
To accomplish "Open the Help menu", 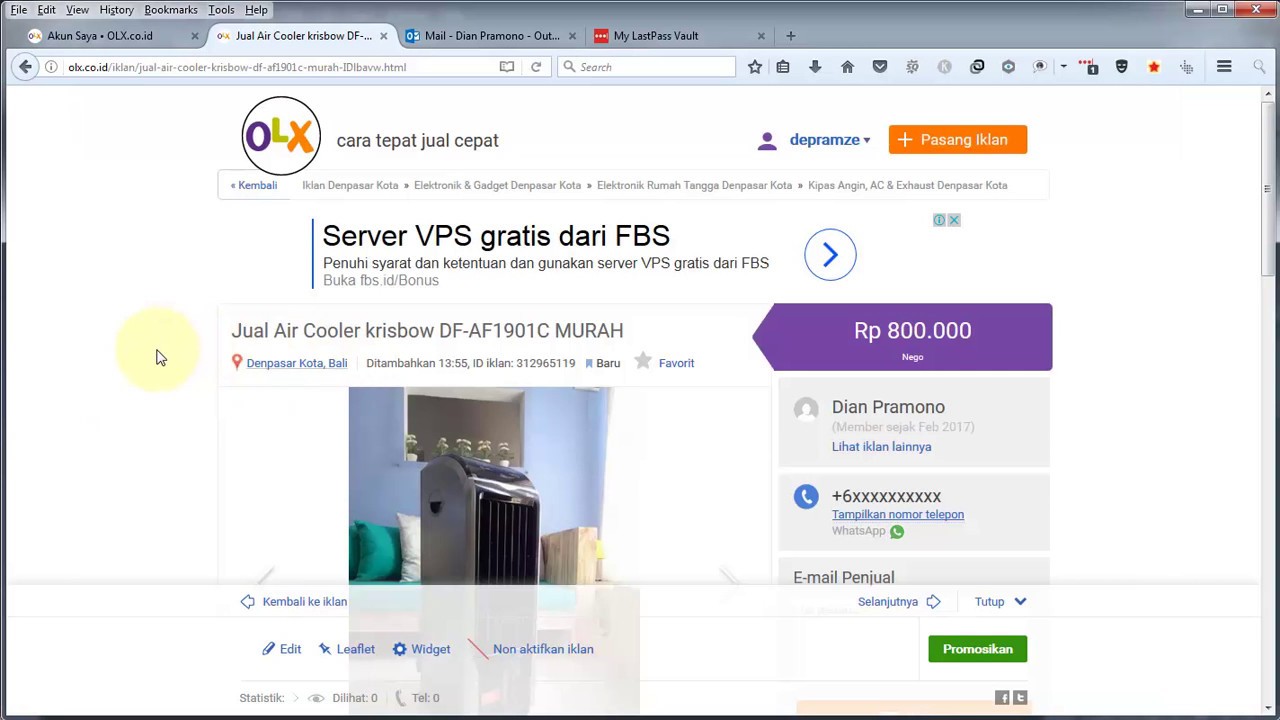I will click(256, 10).
